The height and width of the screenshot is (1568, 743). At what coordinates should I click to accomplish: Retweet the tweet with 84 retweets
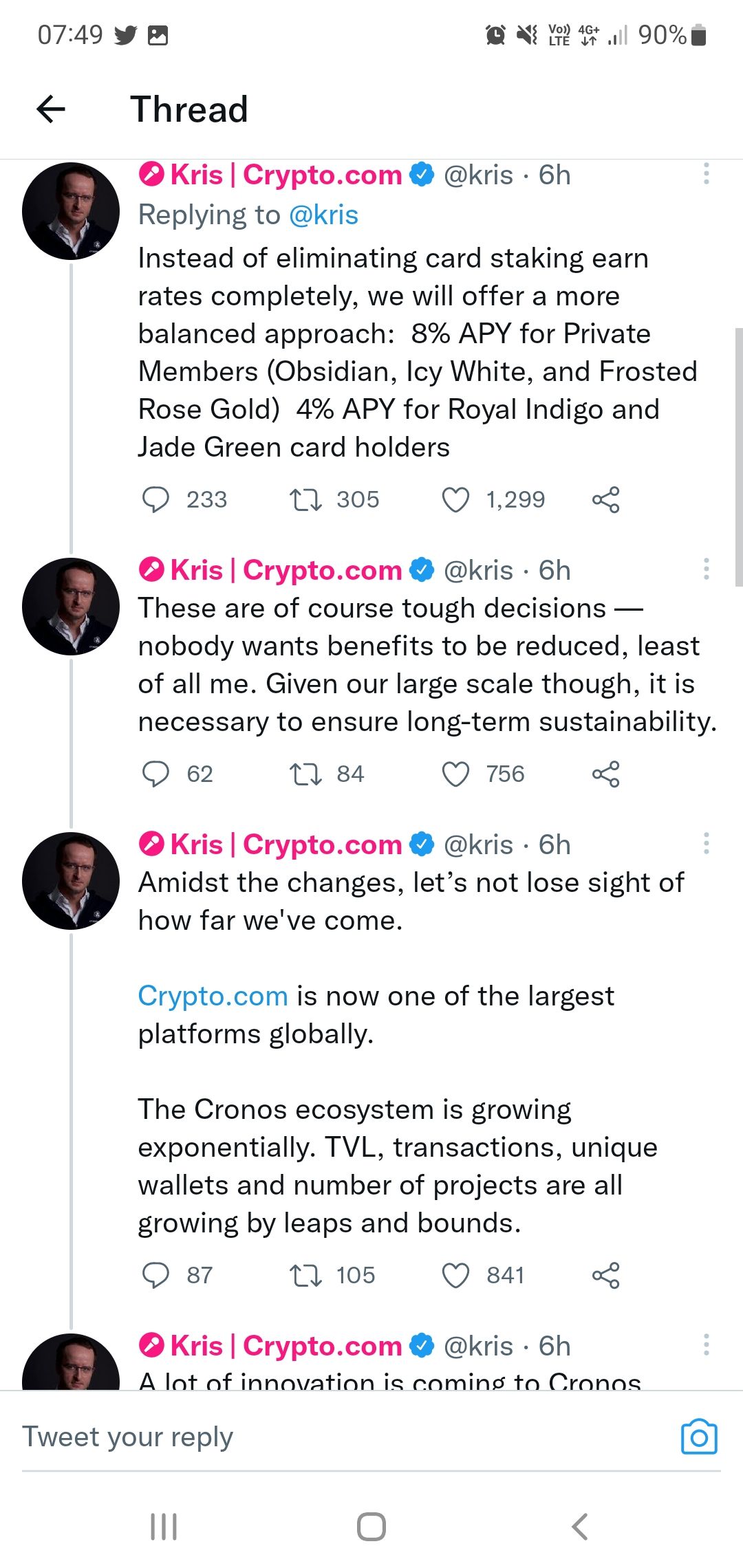pos(305,774)
